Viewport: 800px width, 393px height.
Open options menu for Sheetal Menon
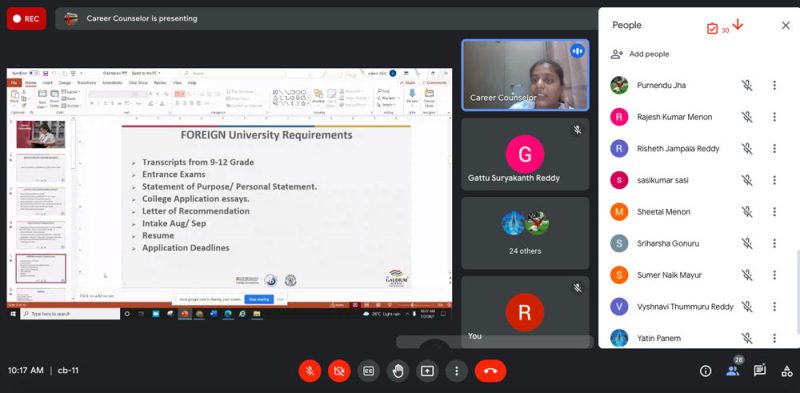[x=774, y=212]
